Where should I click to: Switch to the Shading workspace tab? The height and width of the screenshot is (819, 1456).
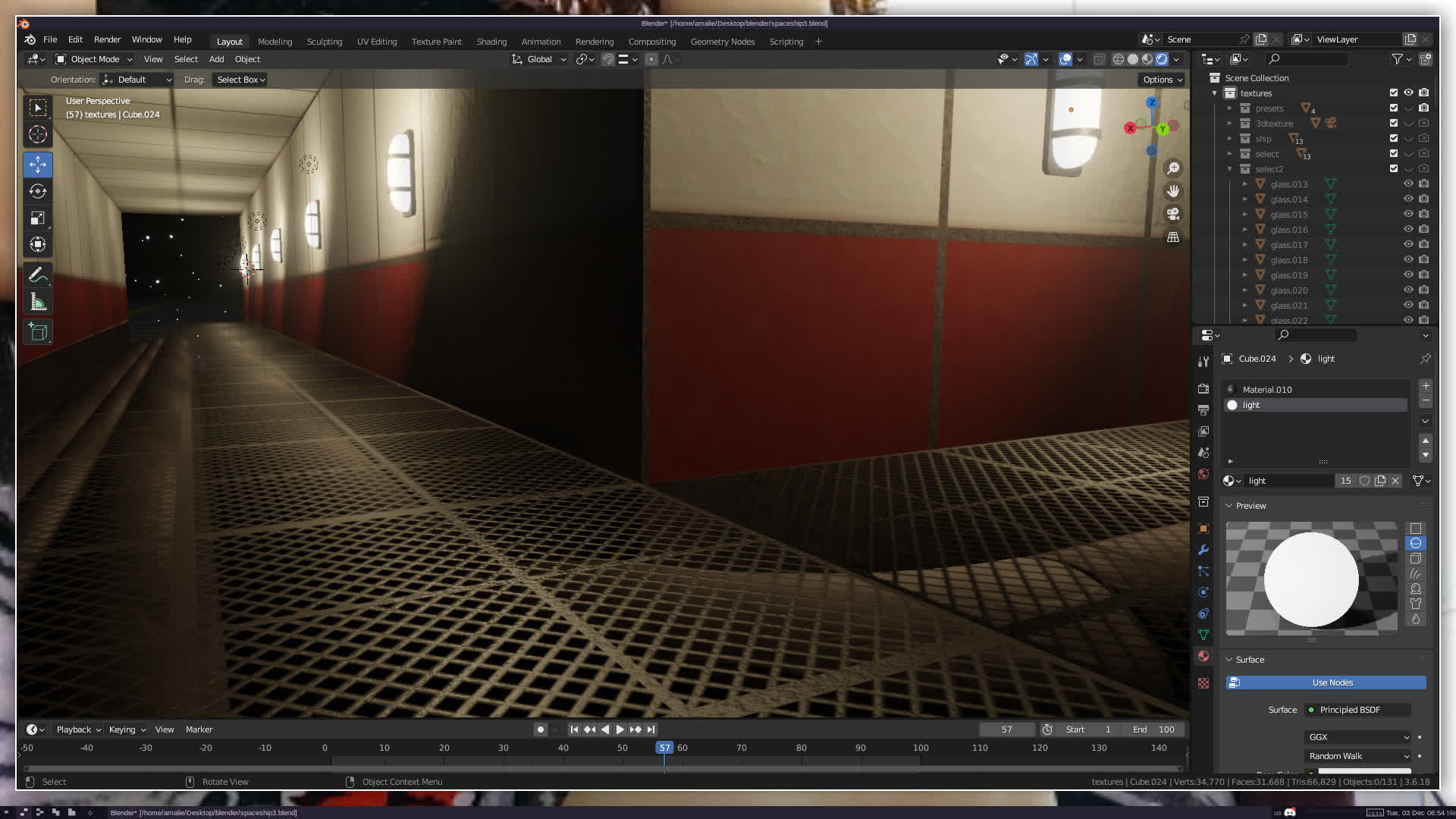[491, 42]
